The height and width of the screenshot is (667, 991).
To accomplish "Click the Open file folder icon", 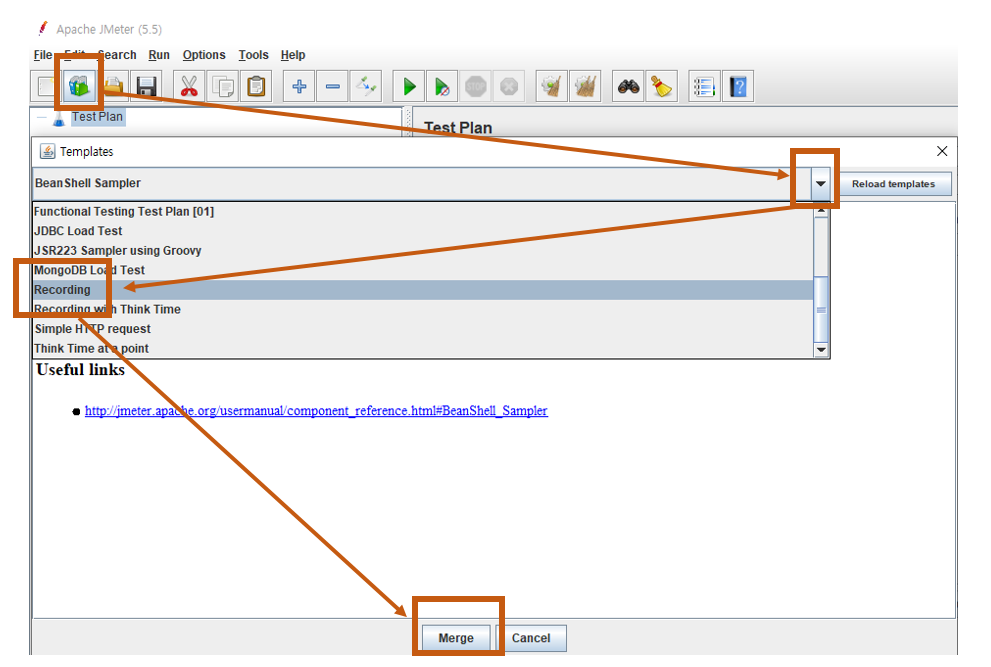I will point(114,86).
